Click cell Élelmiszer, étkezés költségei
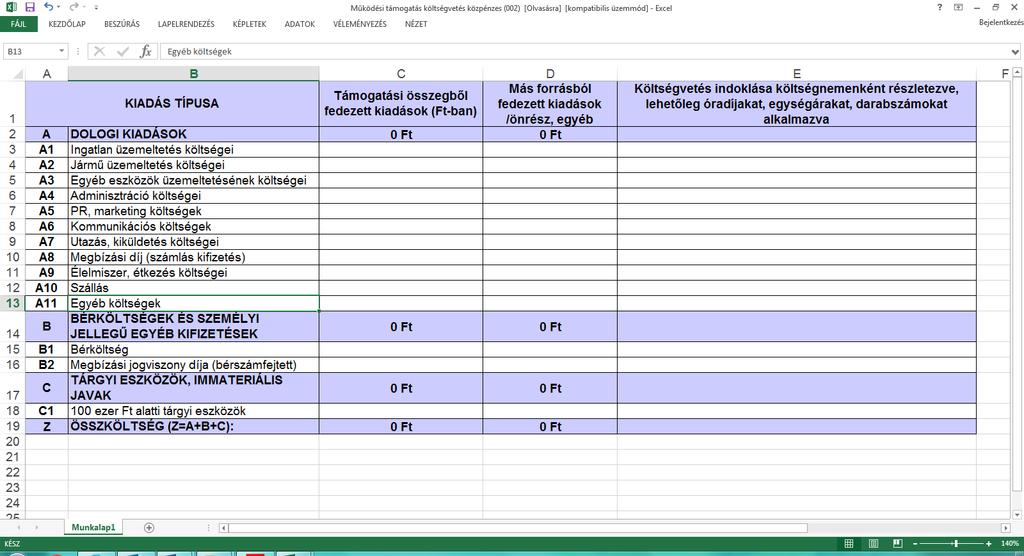 tap(193, 272)
